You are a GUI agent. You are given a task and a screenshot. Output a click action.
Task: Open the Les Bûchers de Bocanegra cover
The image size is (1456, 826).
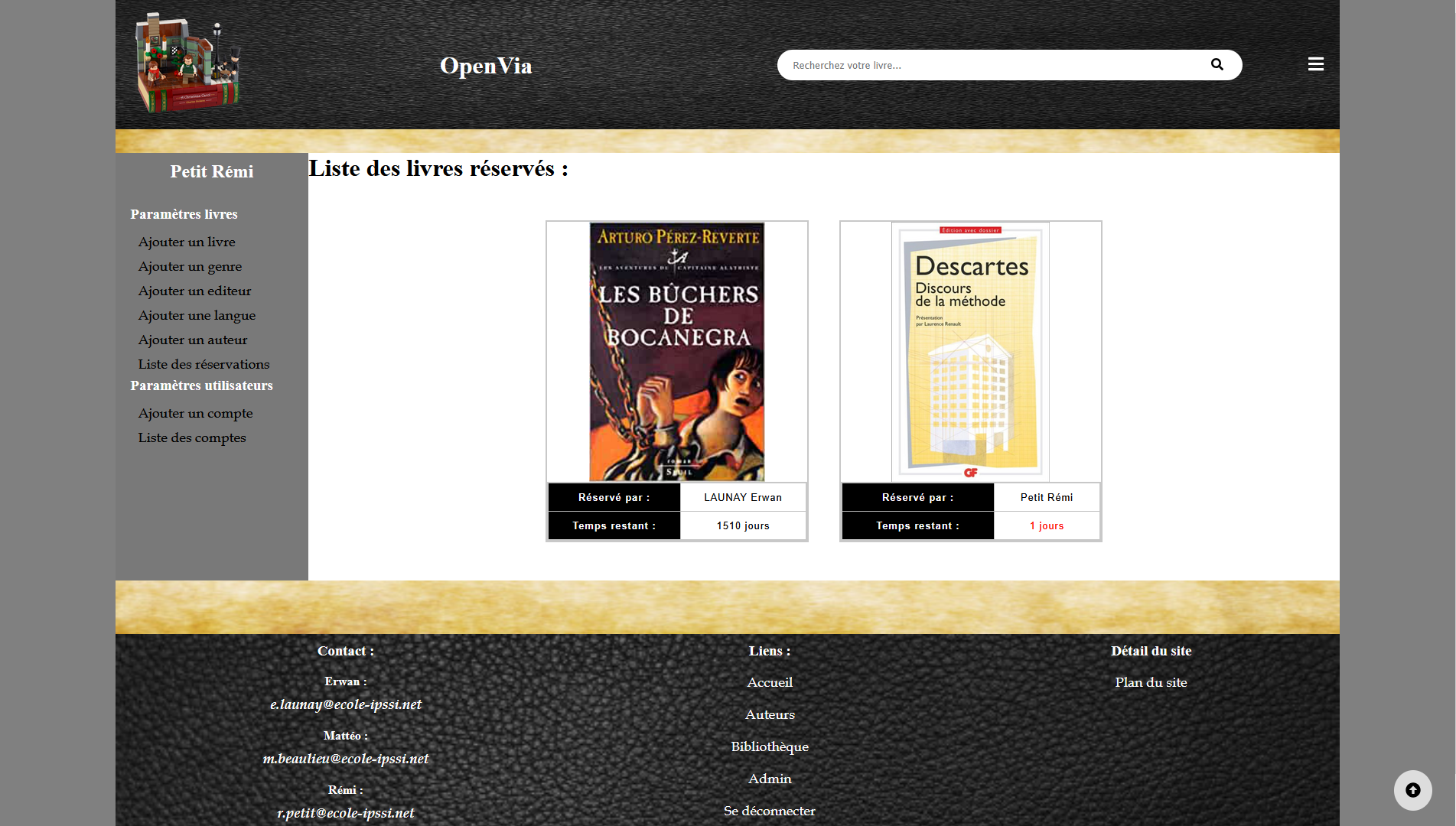677,352
